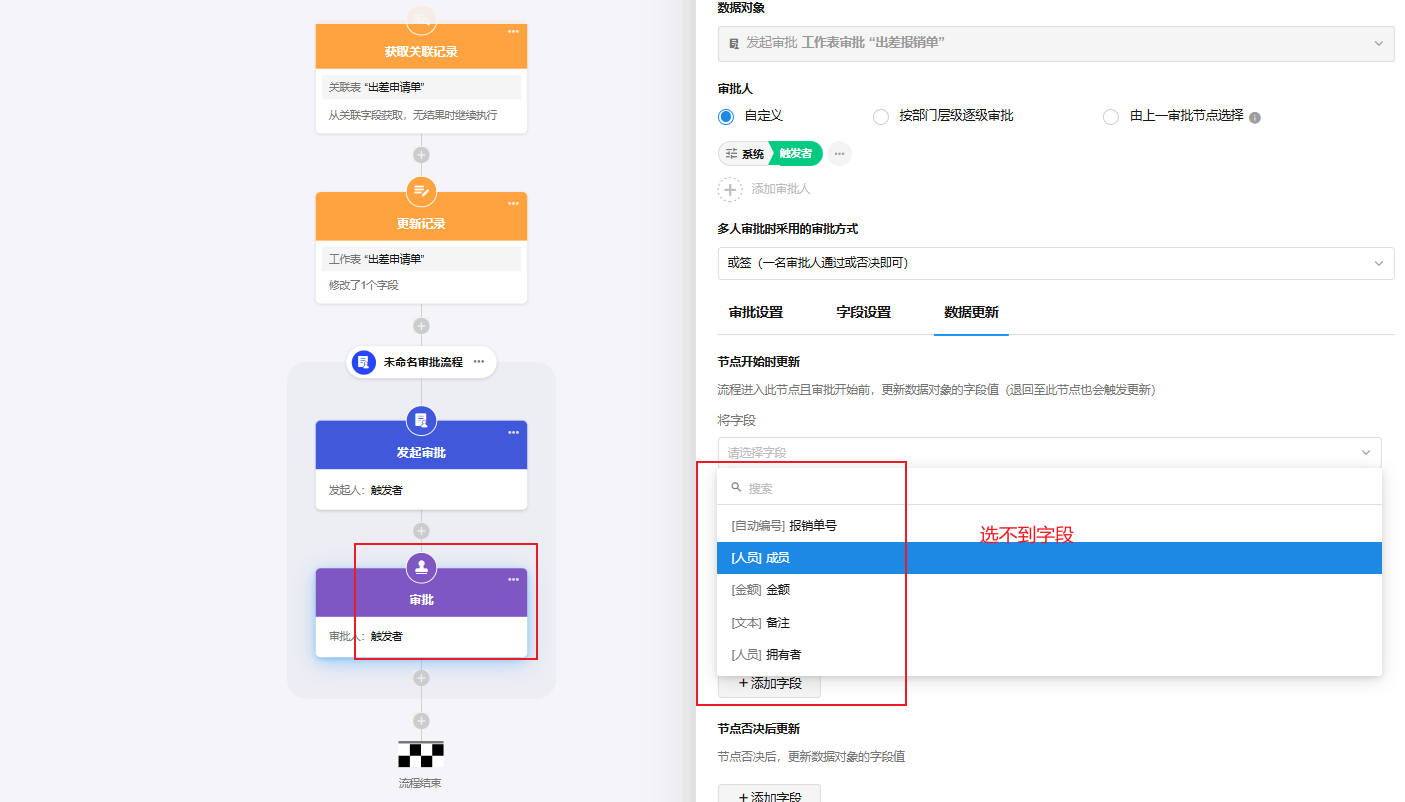Click the 发起审批 node's document icon
The height and width of the screenshot is (802, 1405).
(x=421, y=420)
